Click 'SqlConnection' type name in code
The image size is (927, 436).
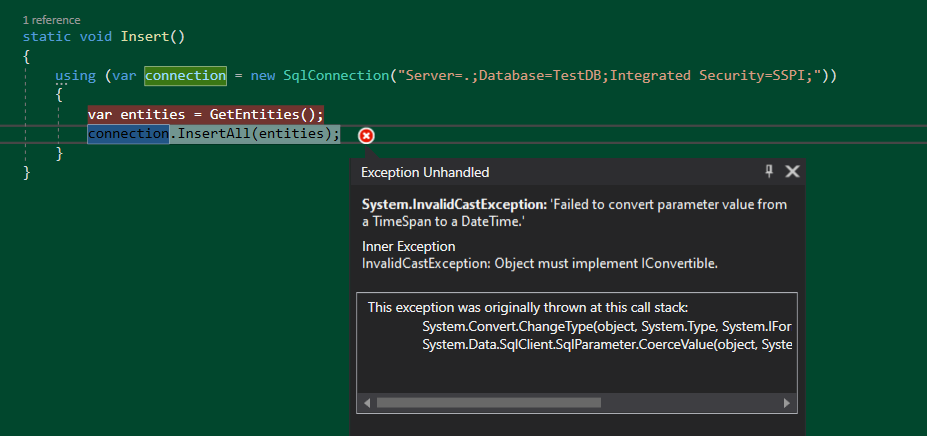point(336,76)
